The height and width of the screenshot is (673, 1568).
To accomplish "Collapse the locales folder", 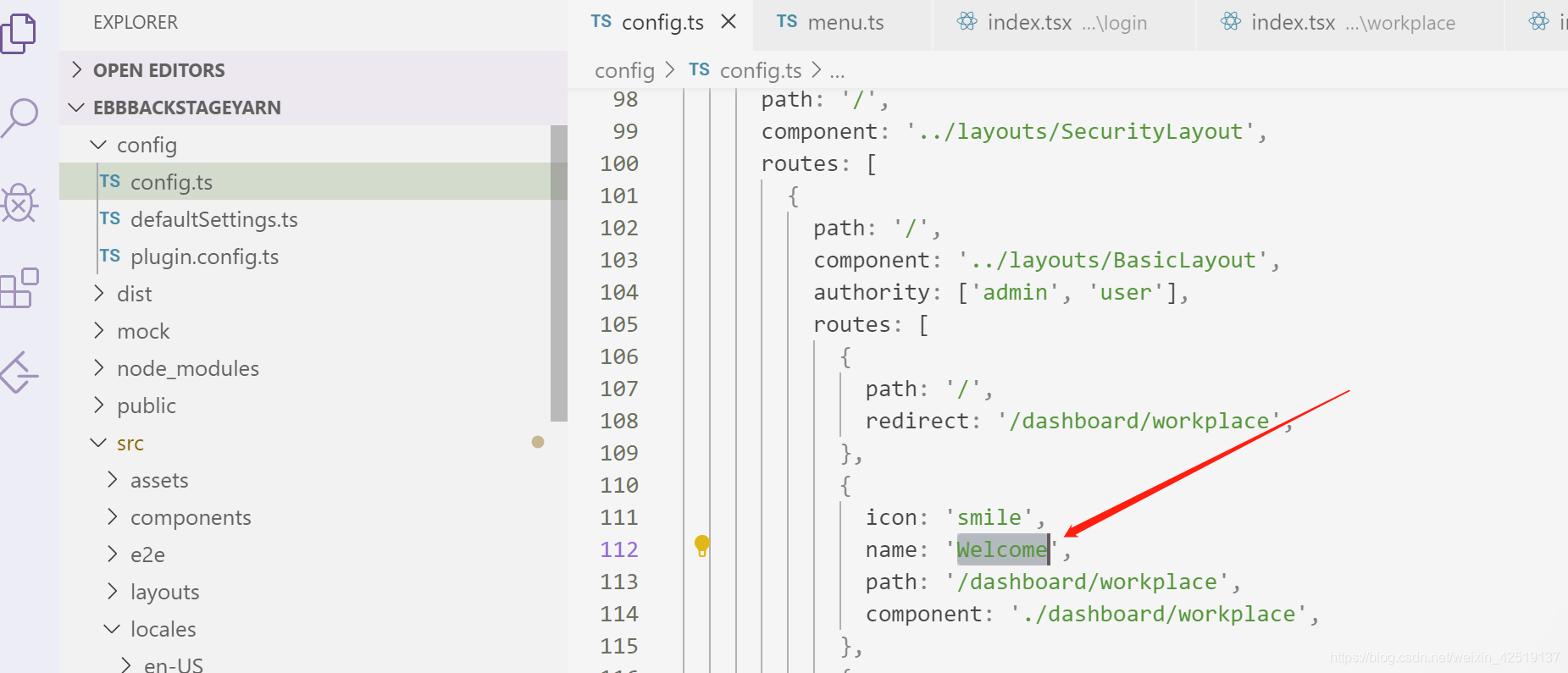I will click(112, 629).
